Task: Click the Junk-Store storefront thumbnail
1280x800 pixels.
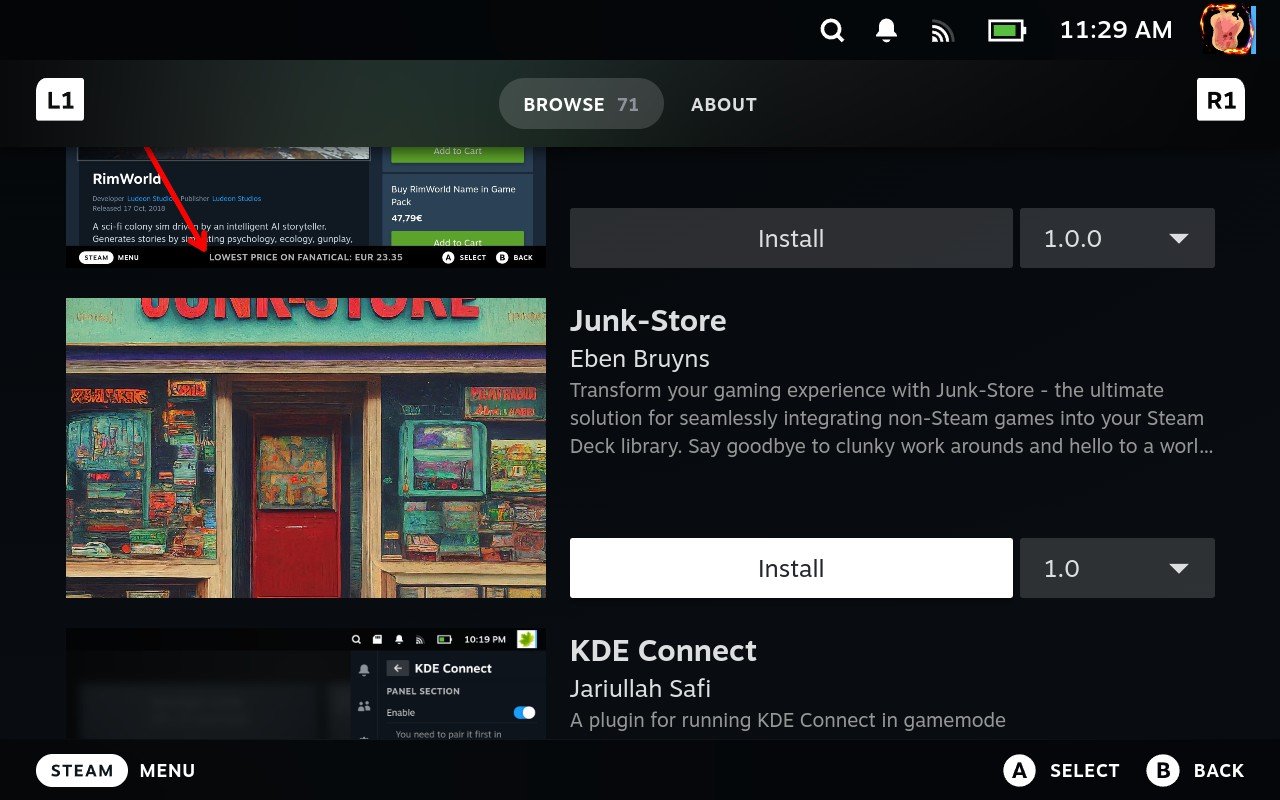Action: 305,447
